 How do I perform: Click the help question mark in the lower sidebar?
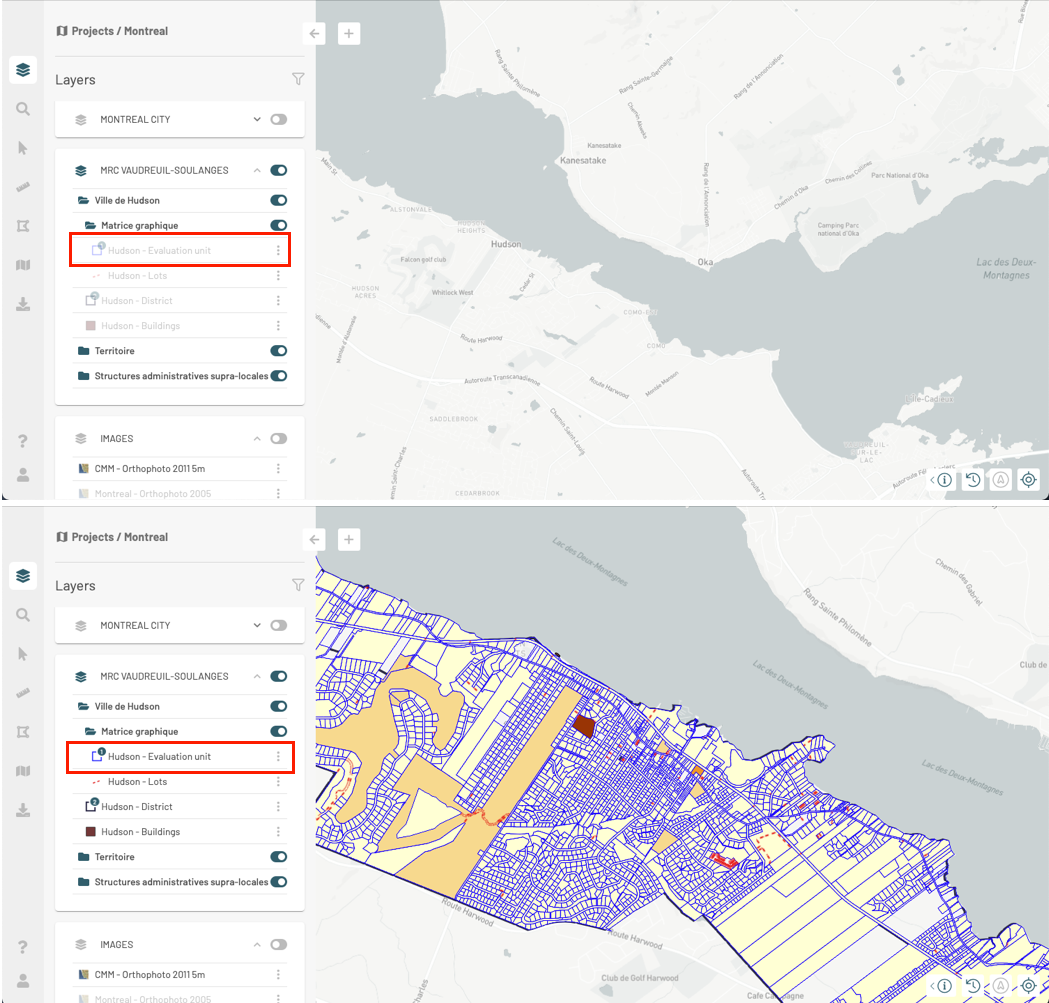[x=23, y=947]
